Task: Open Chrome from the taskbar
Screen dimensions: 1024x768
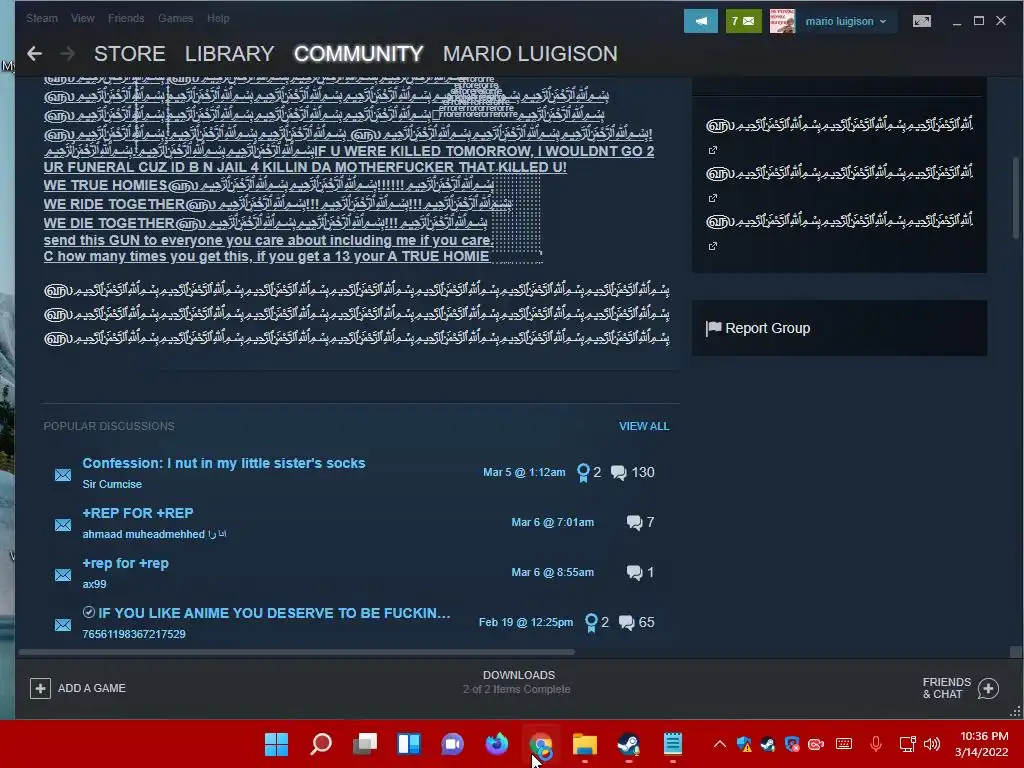Action: click(x=541, y=744)
